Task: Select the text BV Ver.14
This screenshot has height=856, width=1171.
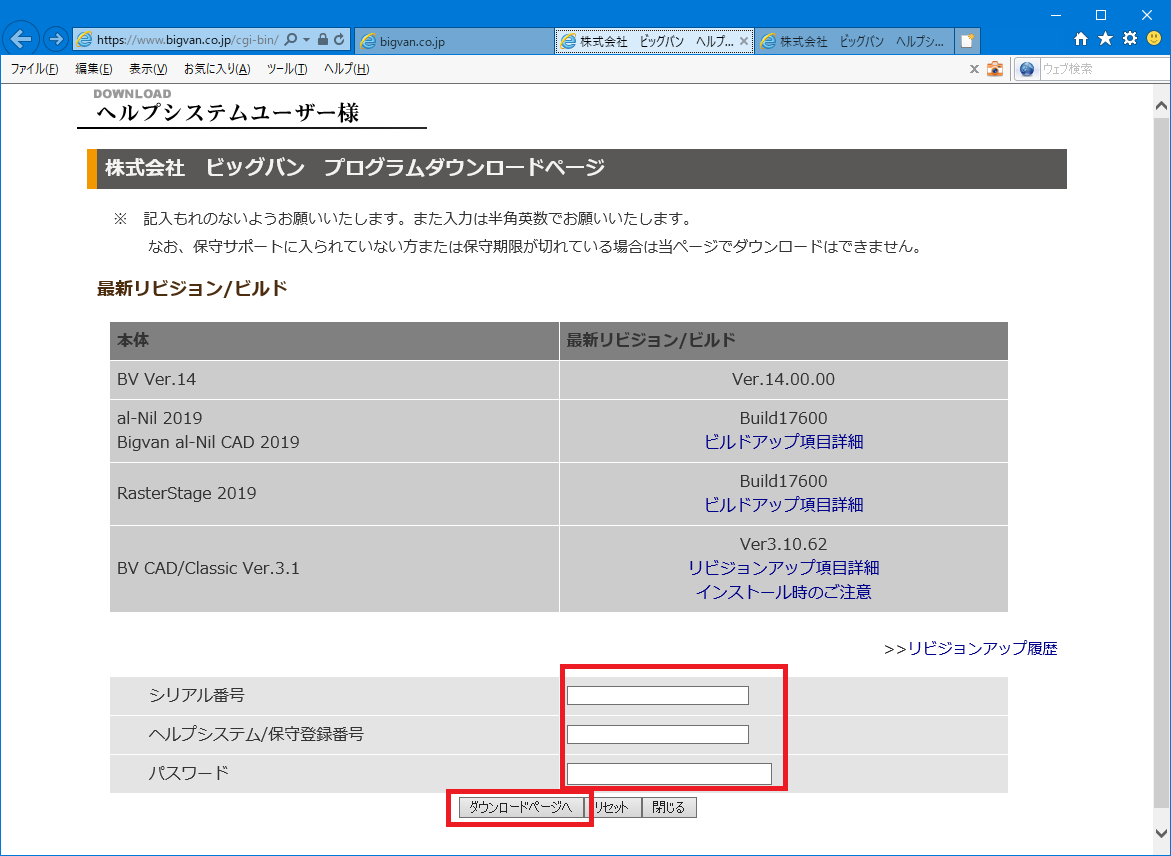Action: click(157, 379)
